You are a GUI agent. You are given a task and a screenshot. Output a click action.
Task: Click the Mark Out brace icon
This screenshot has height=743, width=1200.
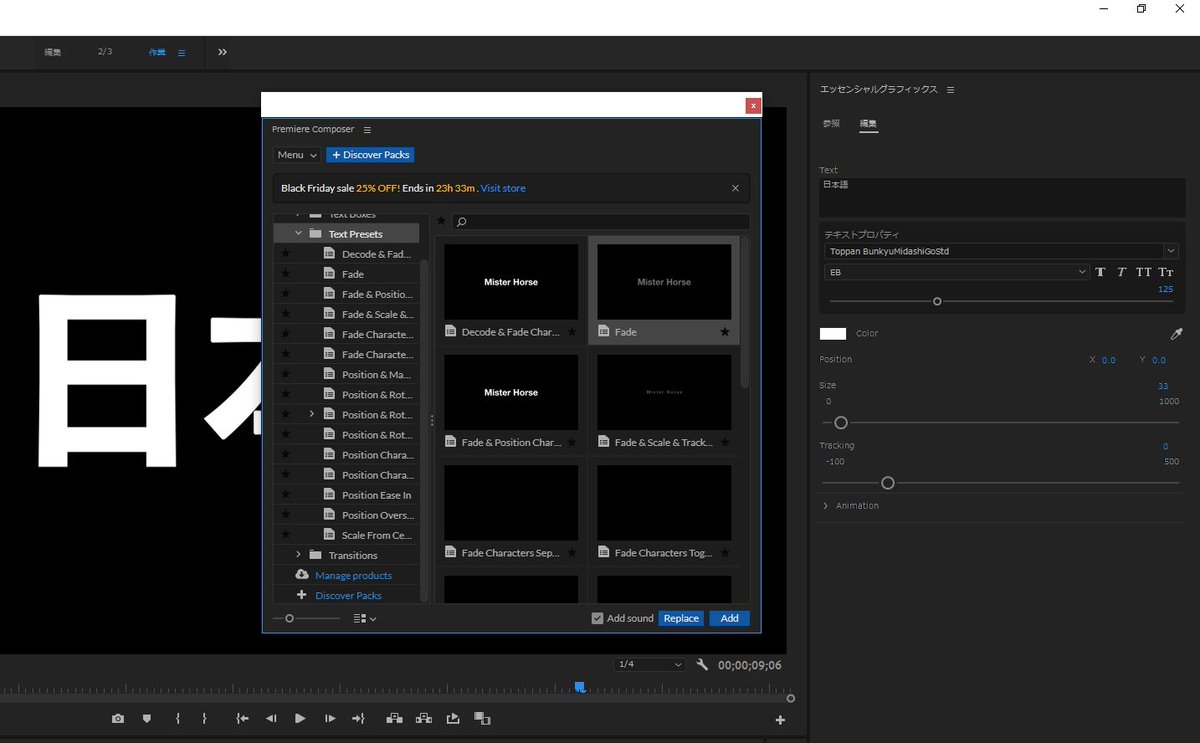(x=204, y=718)
